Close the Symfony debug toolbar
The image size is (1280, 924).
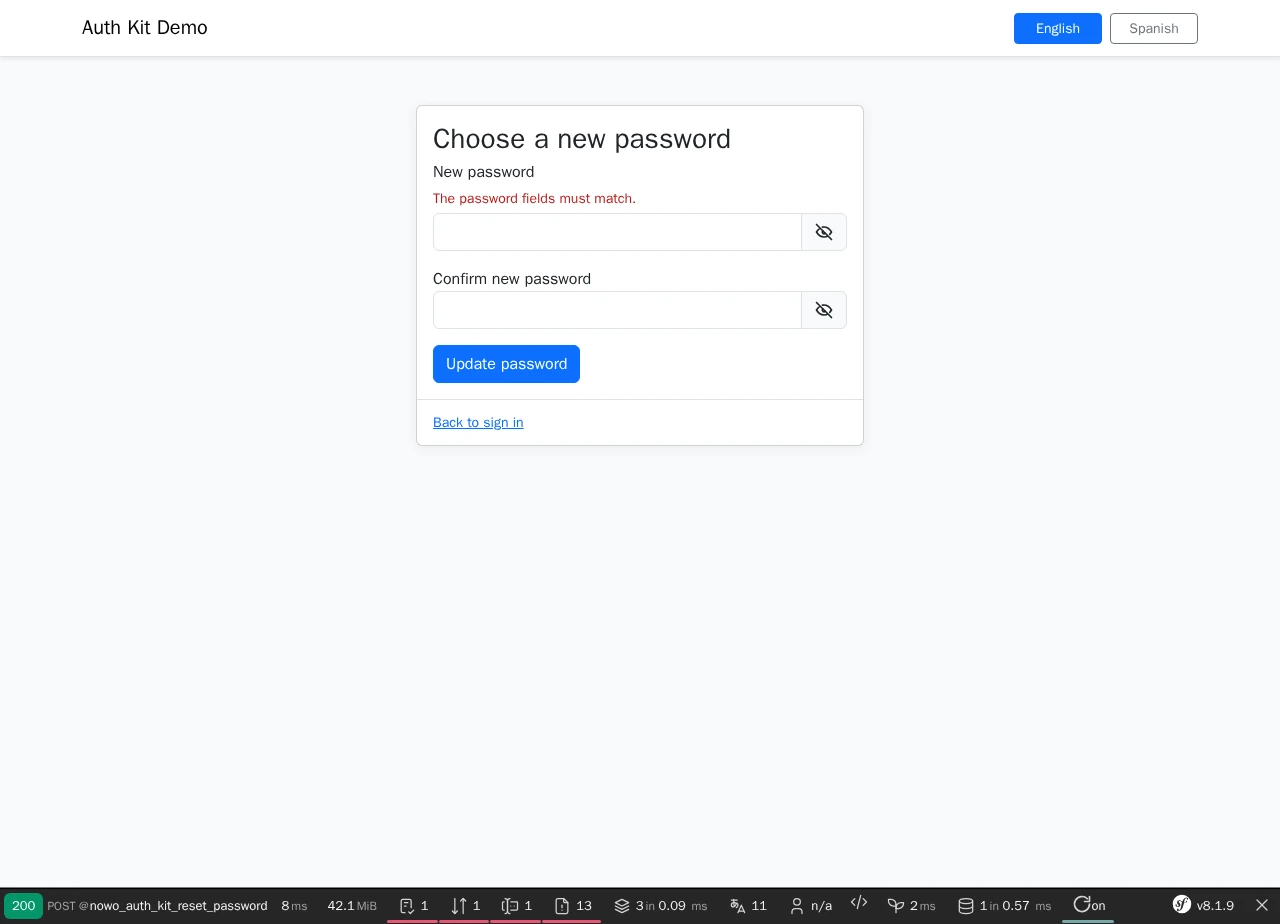click(1262, 906)
